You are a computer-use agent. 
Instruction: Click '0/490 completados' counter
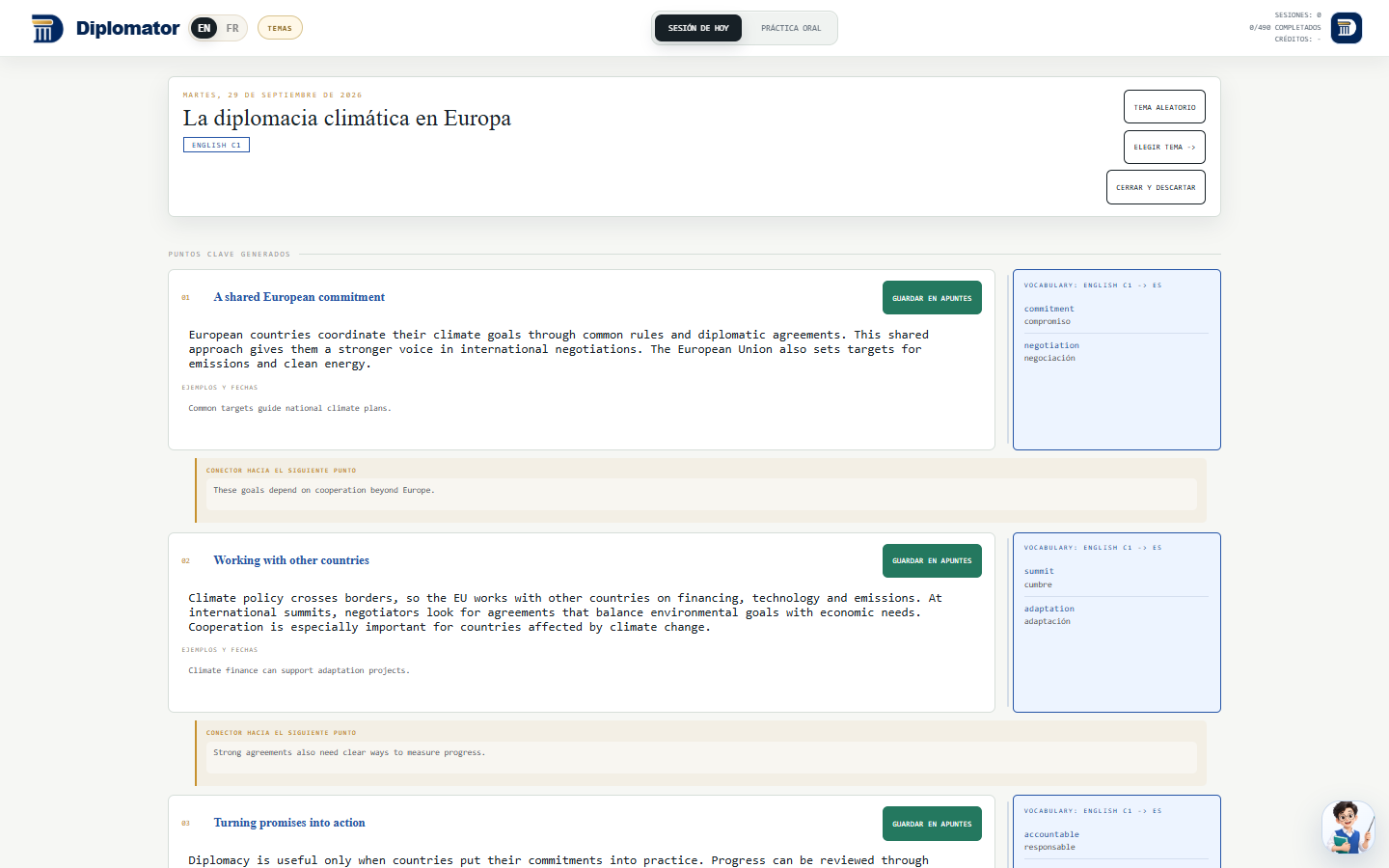pyautogui.click(x=1285, y=27)
